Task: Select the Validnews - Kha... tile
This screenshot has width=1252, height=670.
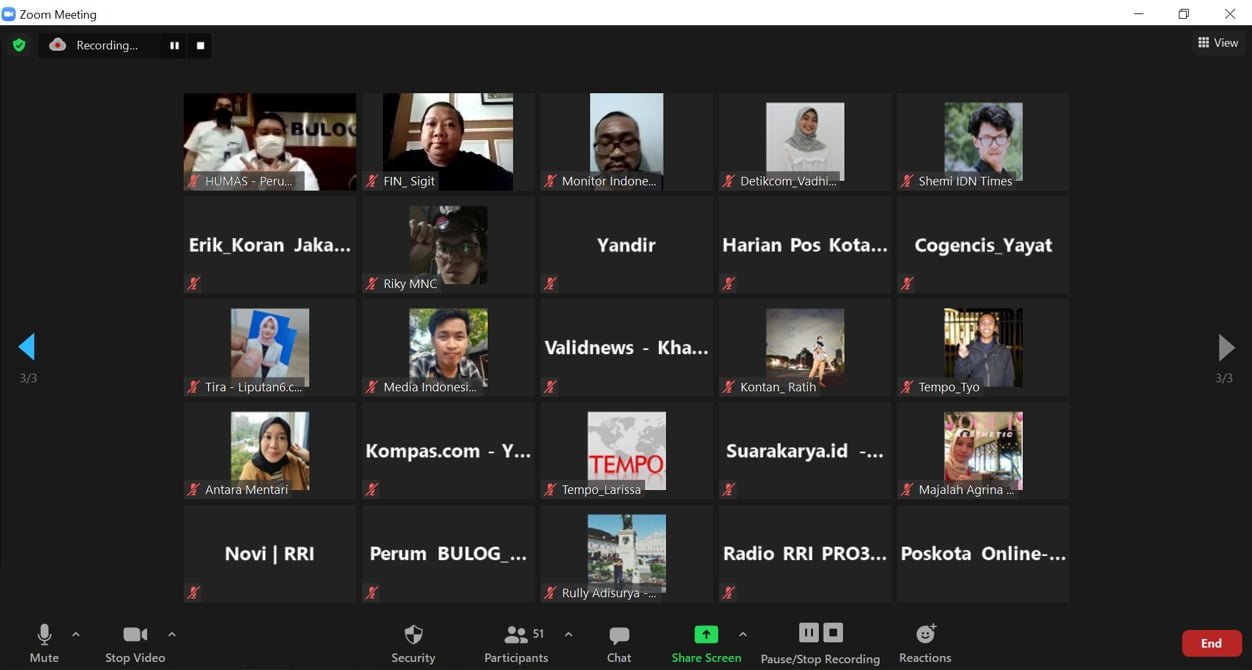Action: (x=626, y=348)
